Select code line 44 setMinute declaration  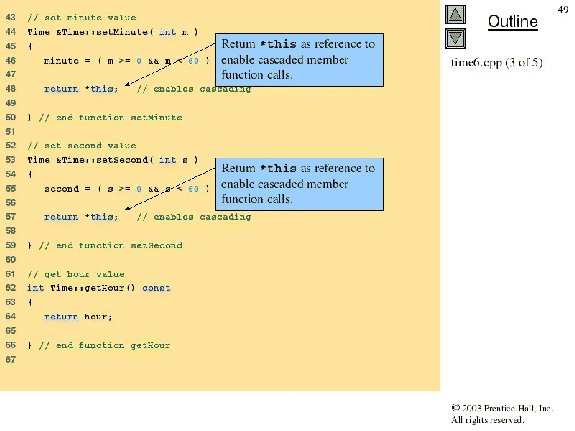point(113,32)
